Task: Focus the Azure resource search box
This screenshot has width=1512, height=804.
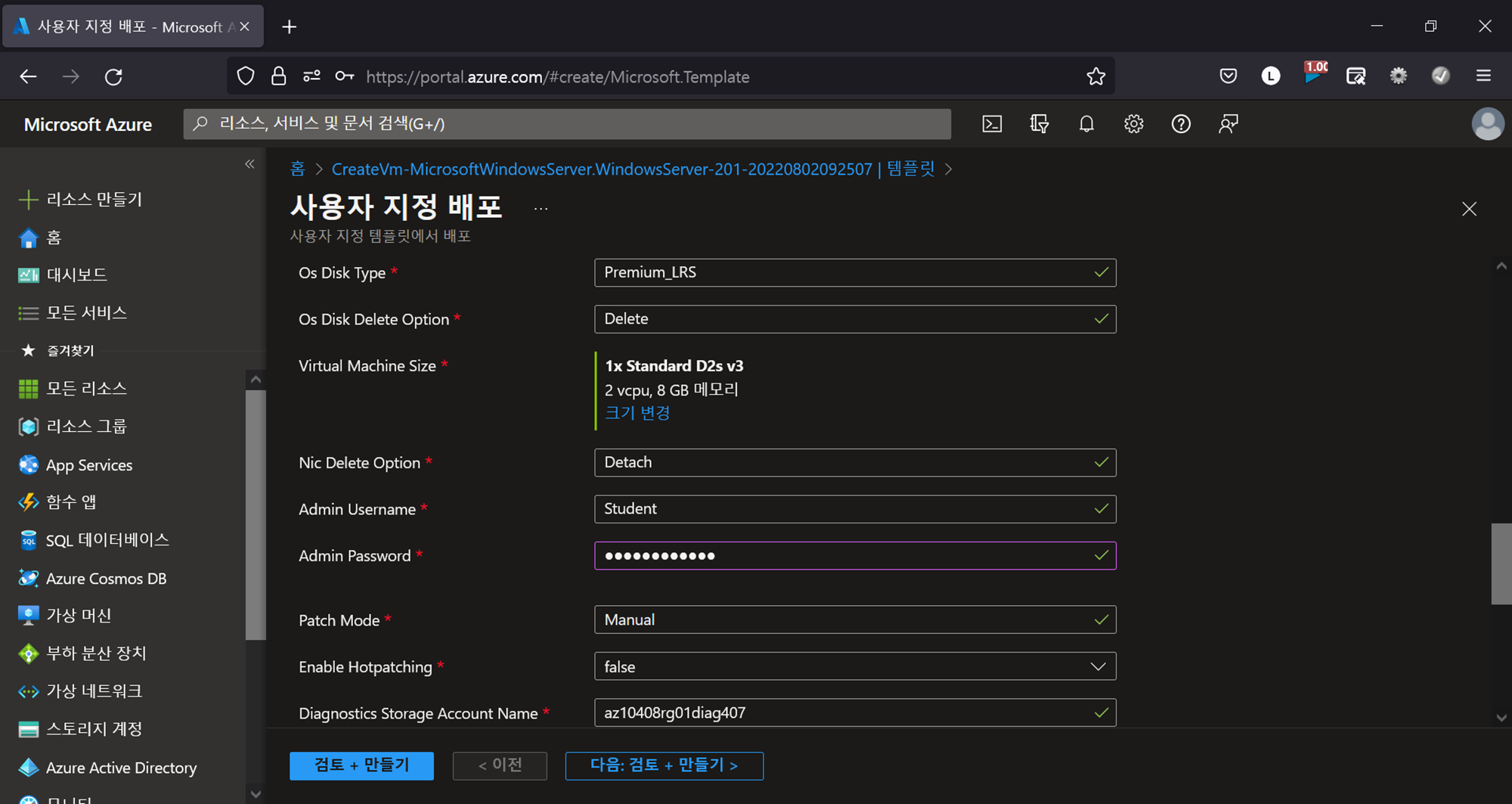Action: (x=567, y=124)
